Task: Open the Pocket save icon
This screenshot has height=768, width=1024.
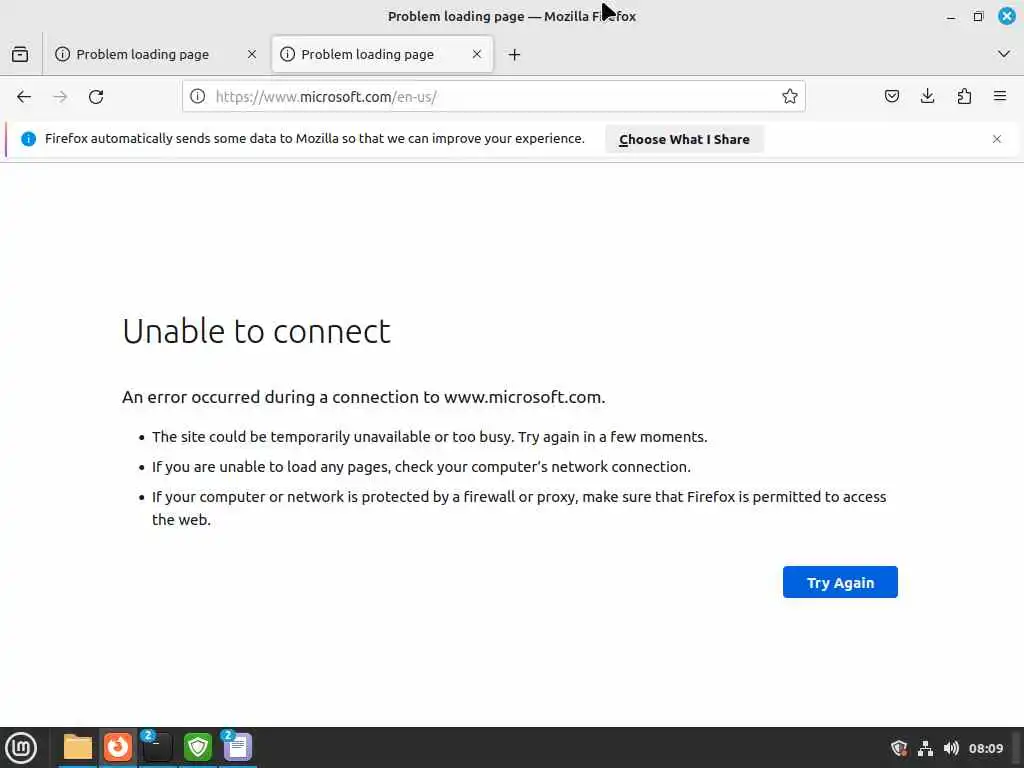Action: click(x=891, y=97)
